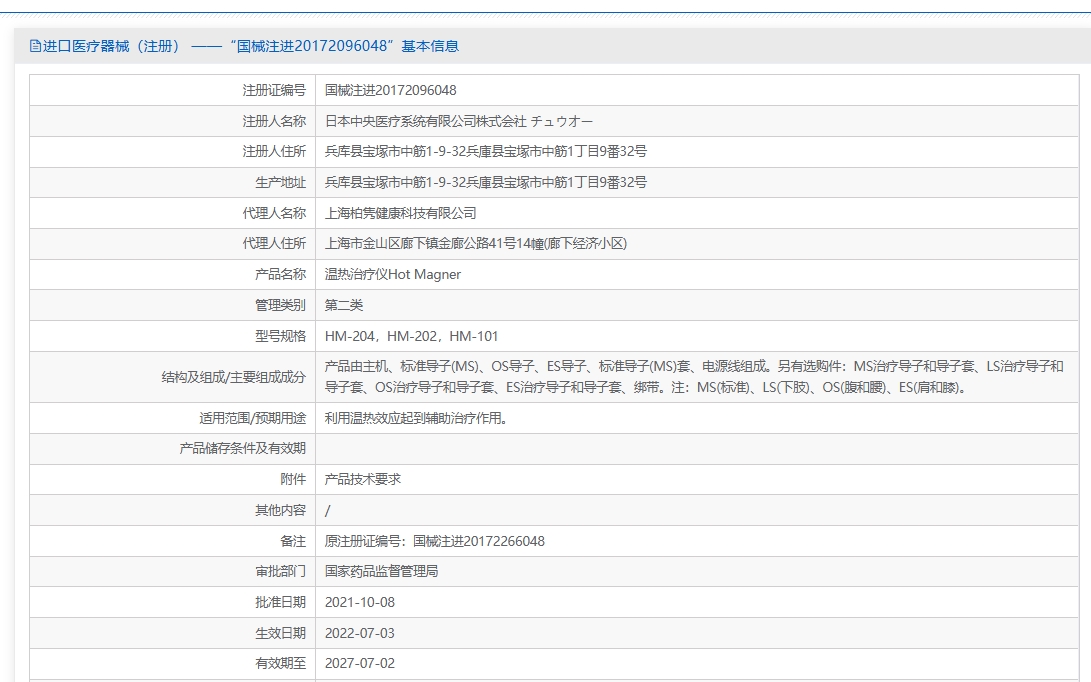The height and width of the screenshot is (682, 1091).
Task: Select the 产品由主机、标准导子 composition text
Action: point(694,376)
